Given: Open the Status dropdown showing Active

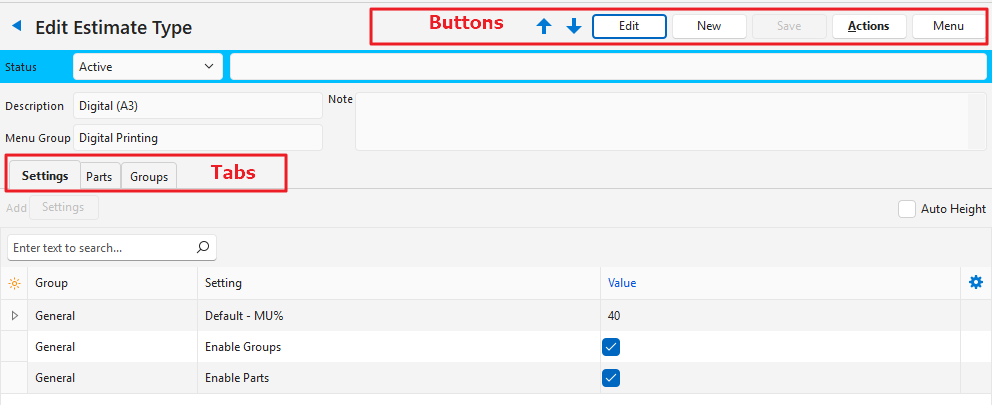Looking at the screenshot, I should coord(147,67).
